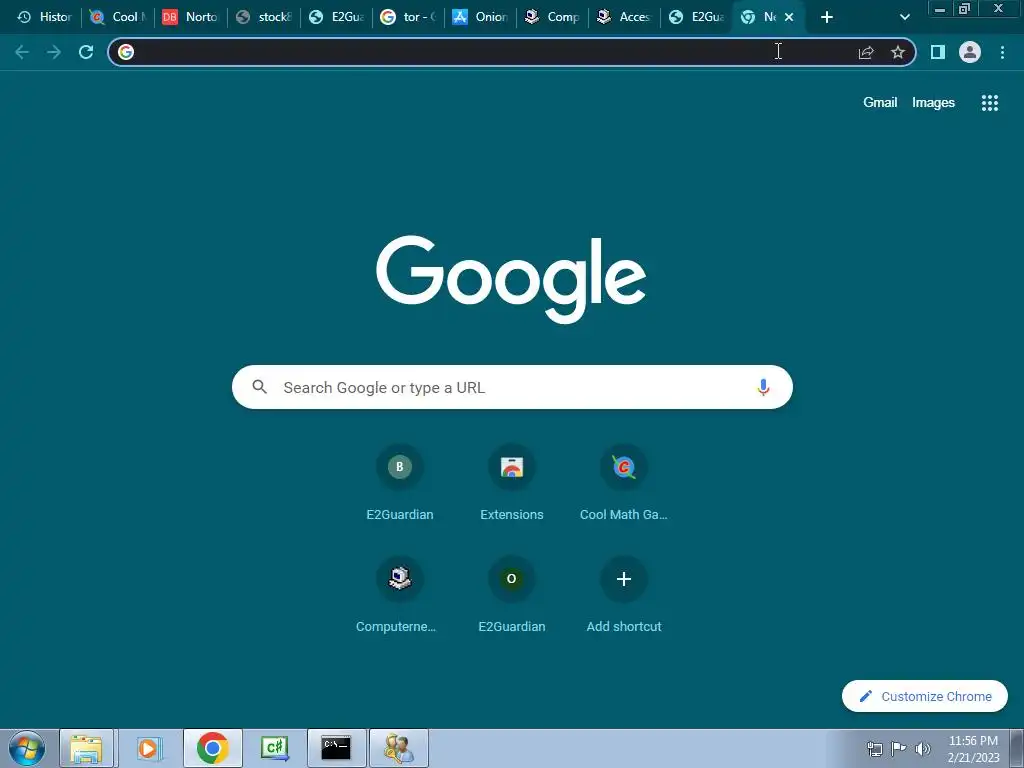The image size is (1024, 768).
Task: Open Google Images link
Action: (933, 103)
